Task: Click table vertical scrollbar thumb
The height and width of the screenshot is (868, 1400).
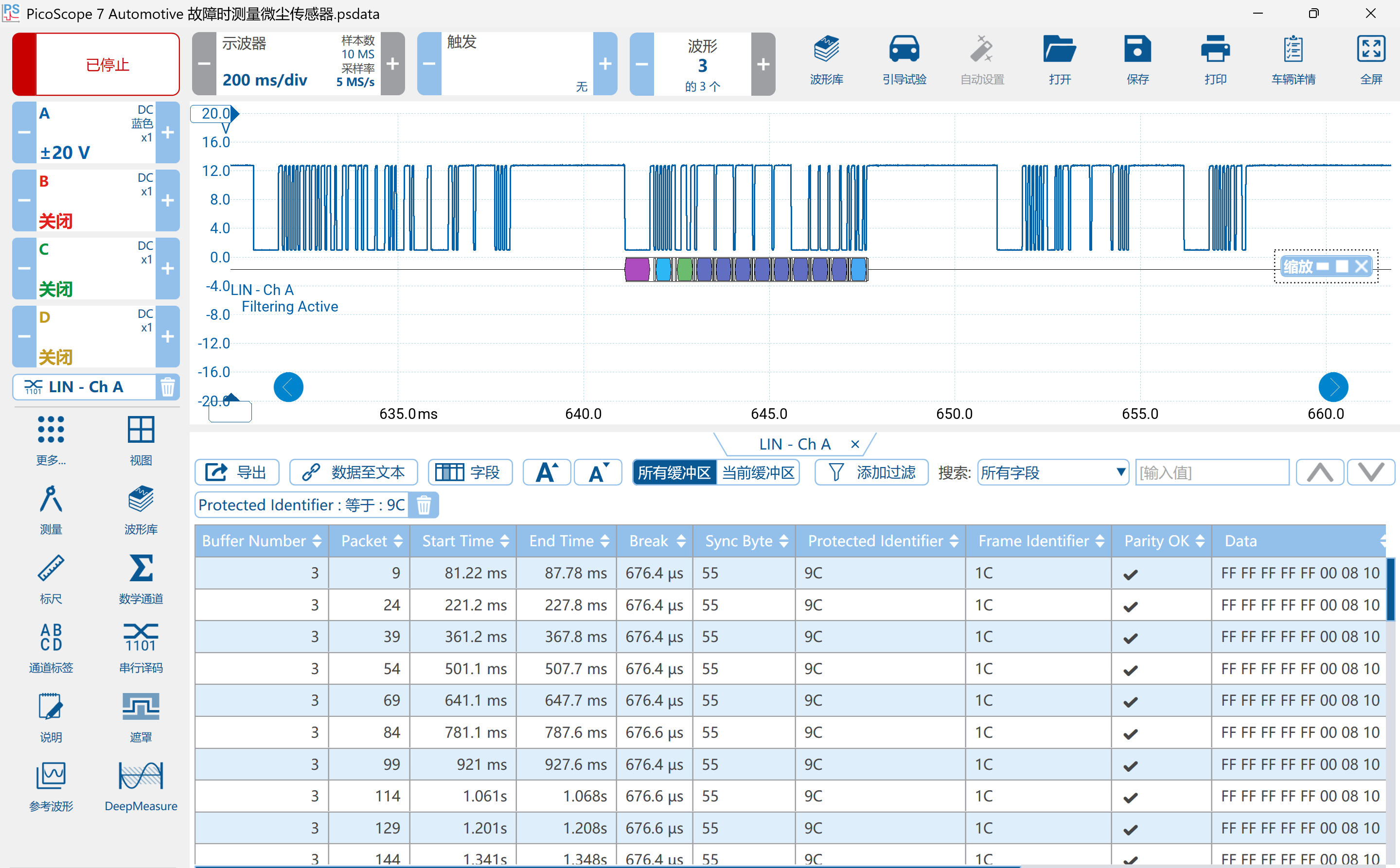Action: (1390, 589)
